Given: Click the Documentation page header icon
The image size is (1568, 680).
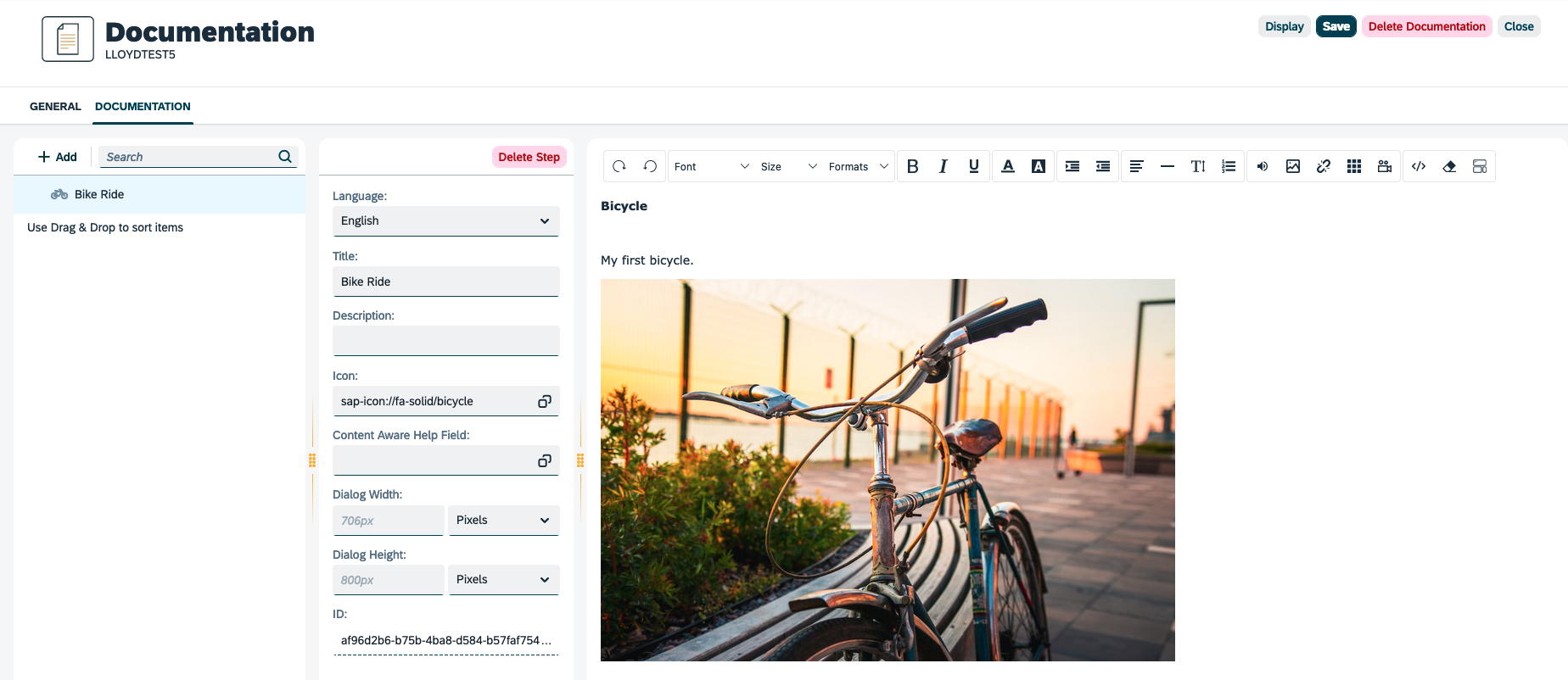Looking at the screenshot, I should [x=68, y=39].
